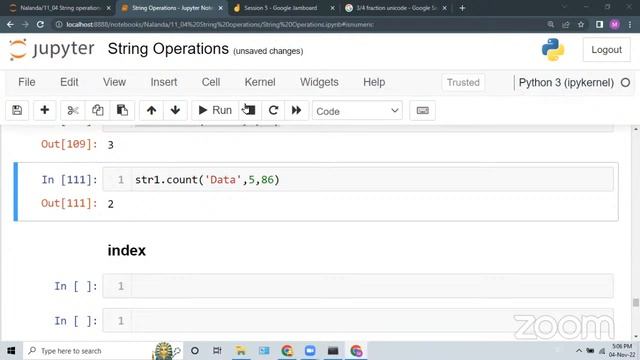Click the taskbar clock and date
This screenshot has height=360, width=640.
(x=622, y=351)
